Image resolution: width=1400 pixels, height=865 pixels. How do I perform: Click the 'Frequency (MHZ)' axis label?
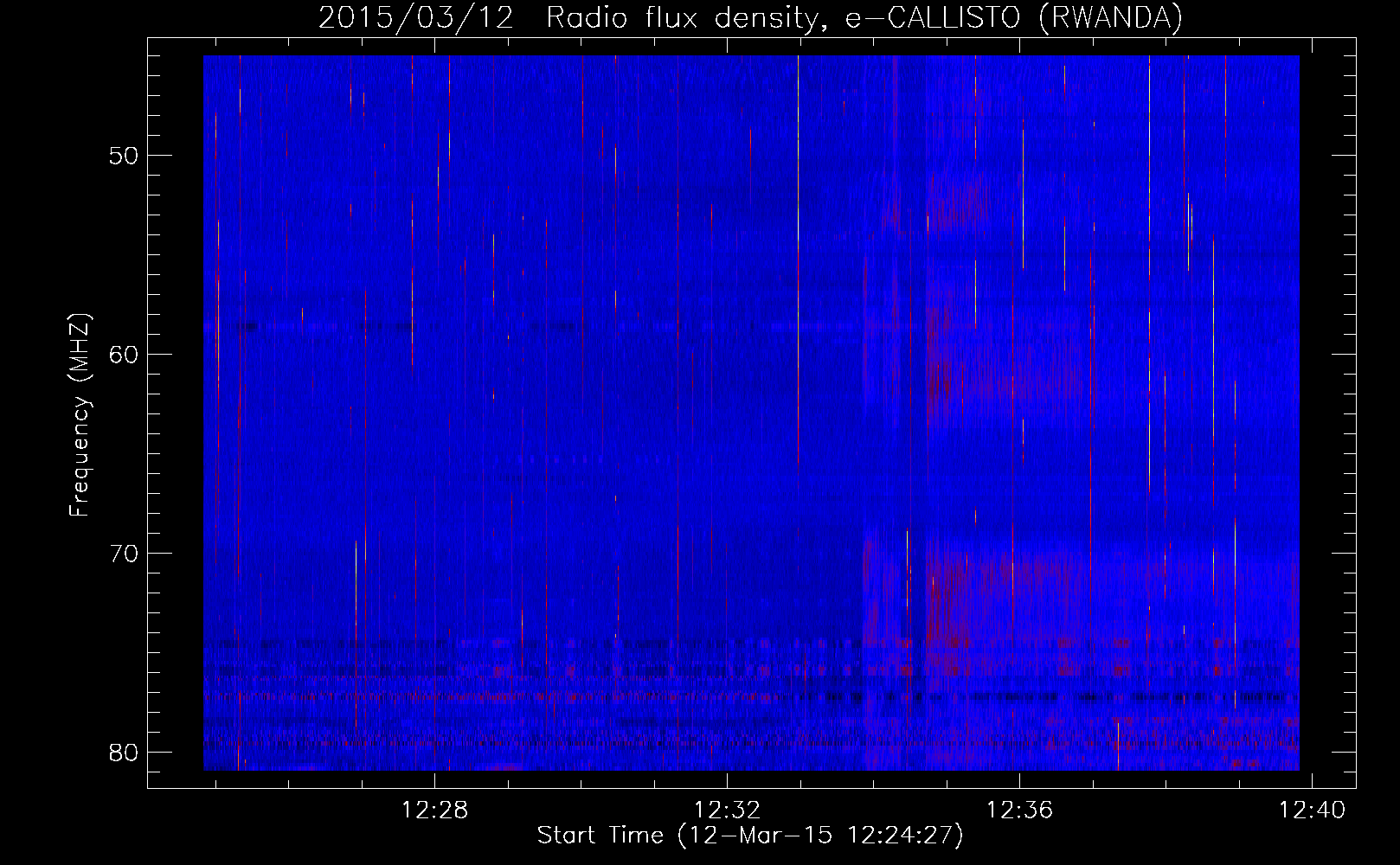pyautogui.click(x=79, y=414)
